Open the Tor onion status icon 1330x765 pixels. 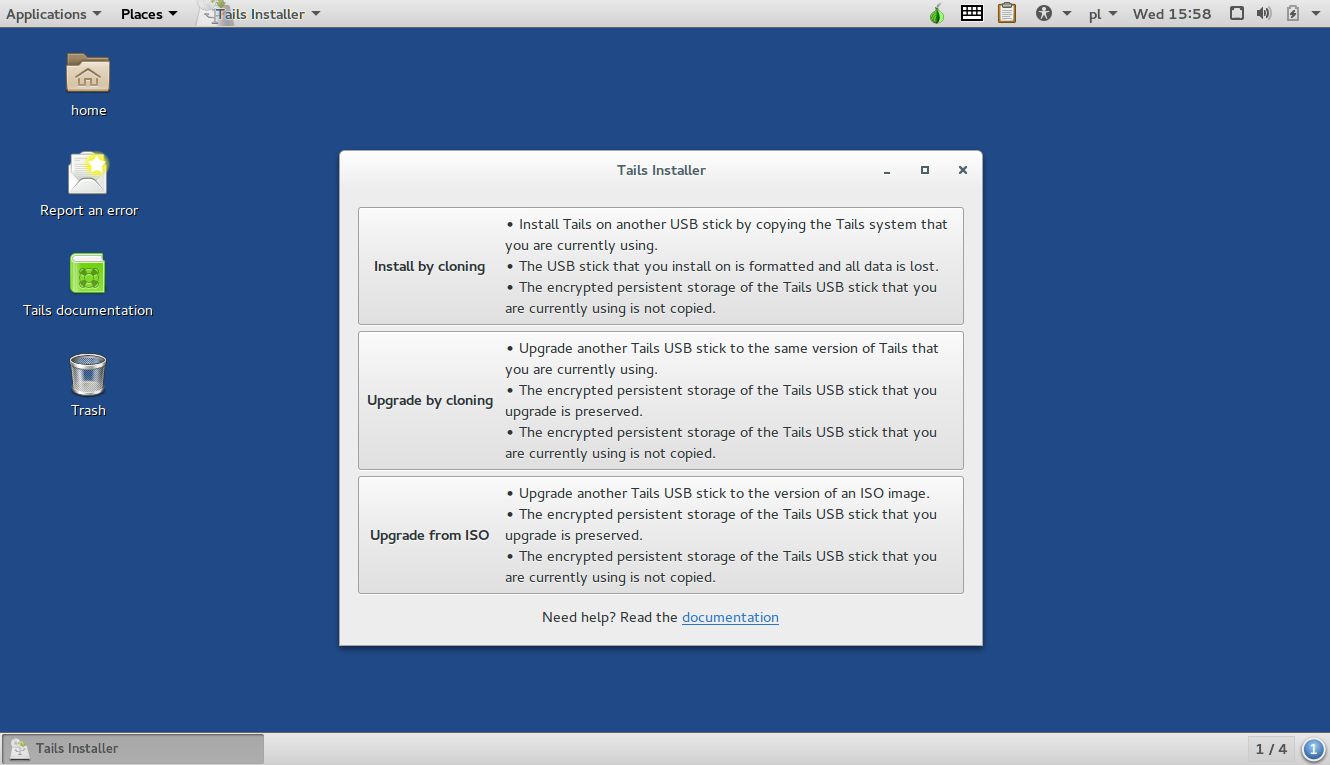tap(936, 14)
